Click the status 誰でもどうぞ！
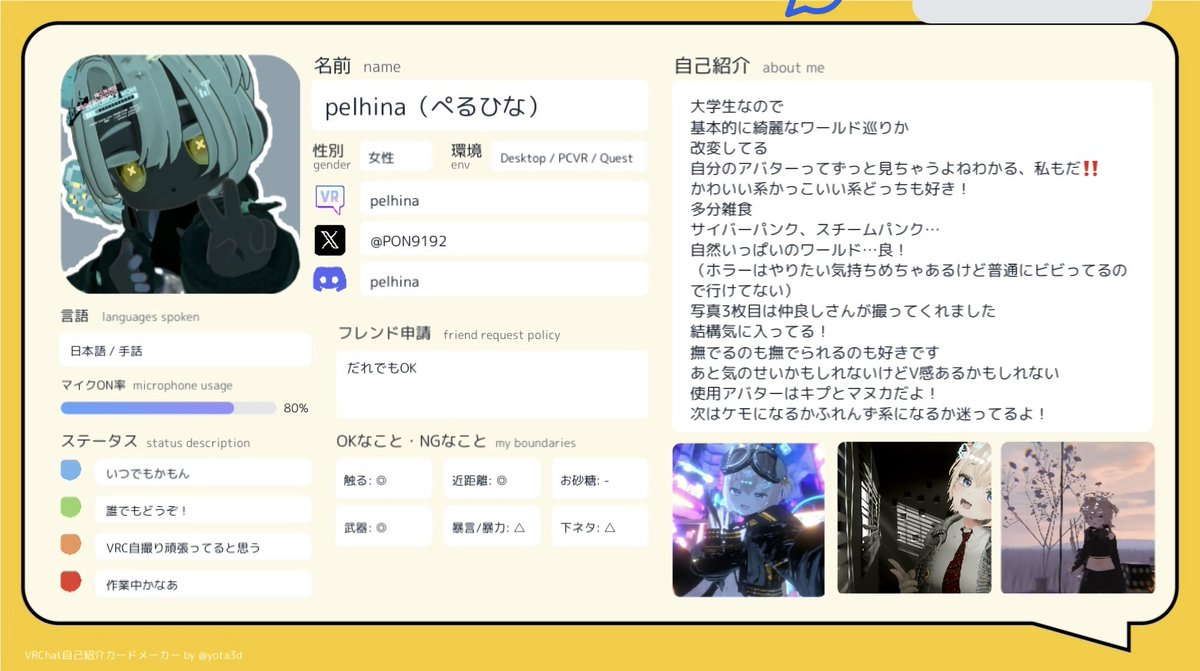The width and height of the screenshot is (1200, 671). pyautogui.click(x=203, y=510)
